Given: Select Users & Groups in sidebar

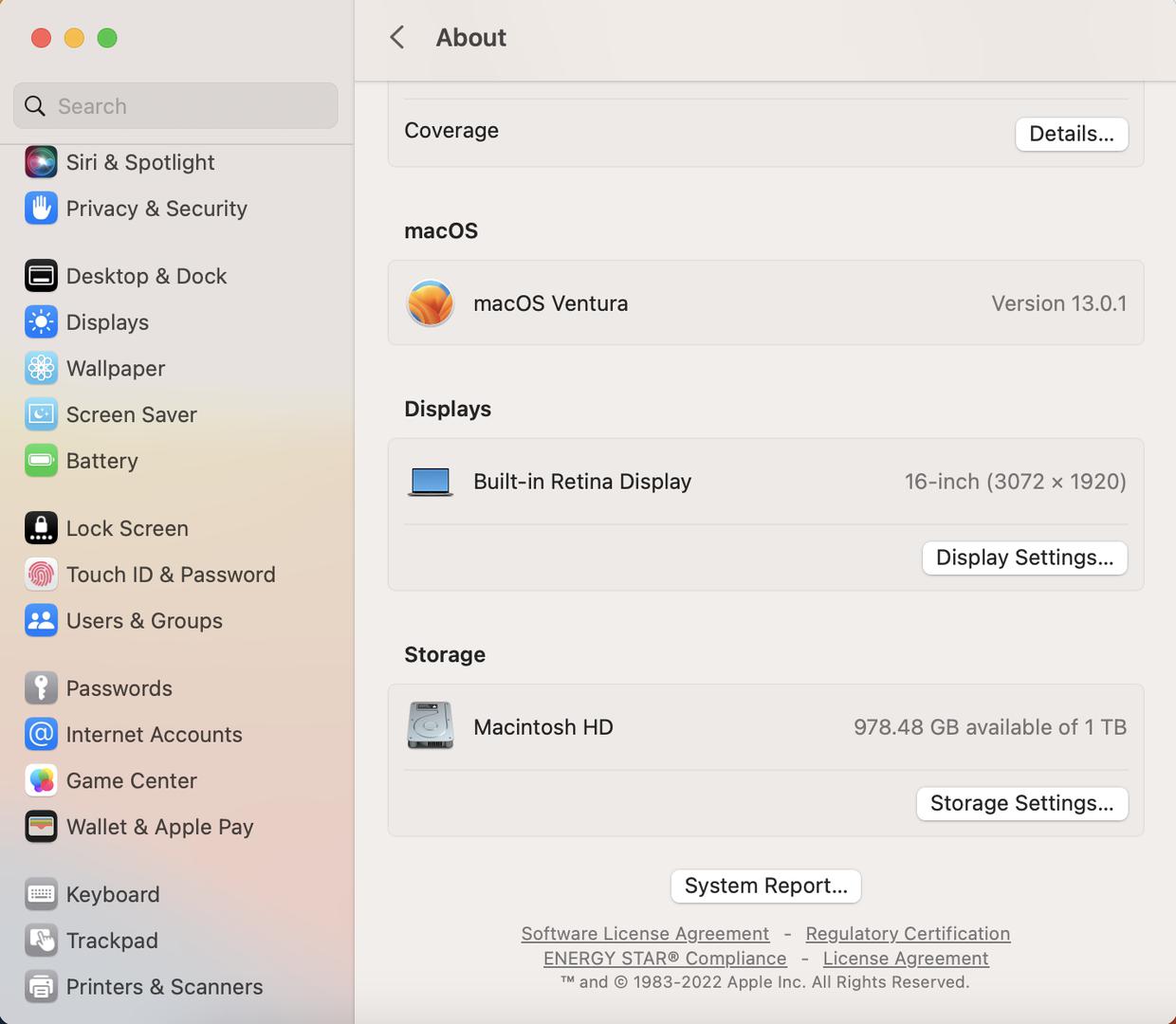Looking at the screenshot, I should (x=144, y=621).
